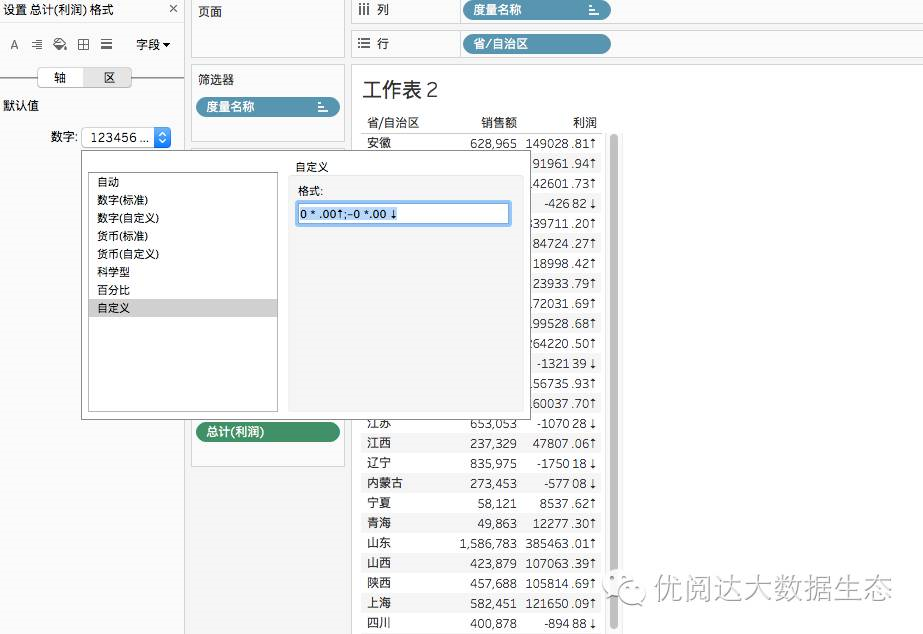
Task: Select 科学型 number format option
Action: (113, 272)
